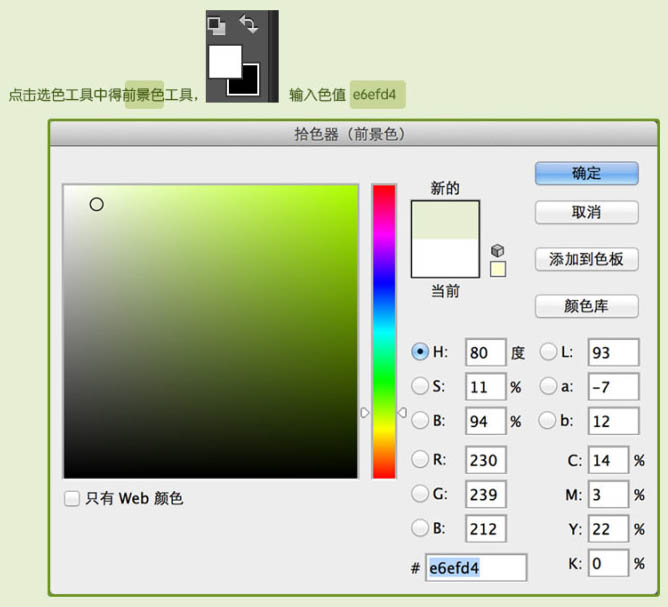This screenshot has width=668, height=607.
Task: Click the new color preview (light green)
Action: point(445,220)
